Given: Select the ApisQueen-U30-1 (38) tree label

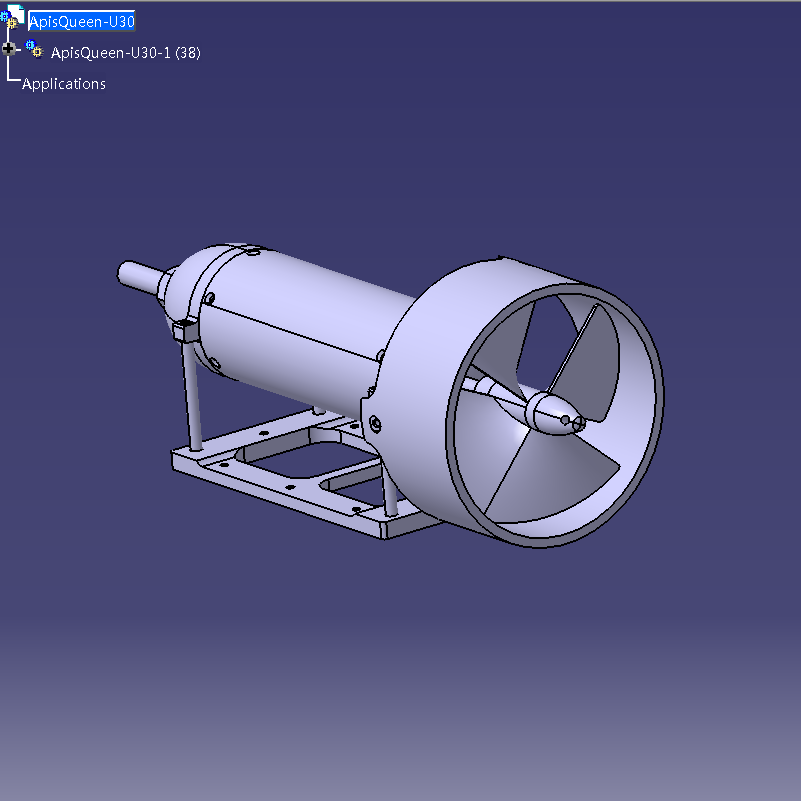Looking at the screenshot, I should [125, 53].
